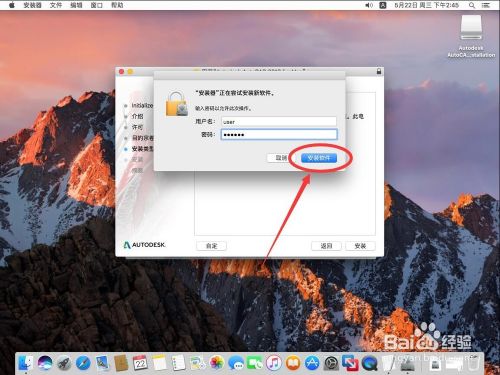500x375 pixels.
Task: Open the 文件 menu
Action: [x=56, y=5]
